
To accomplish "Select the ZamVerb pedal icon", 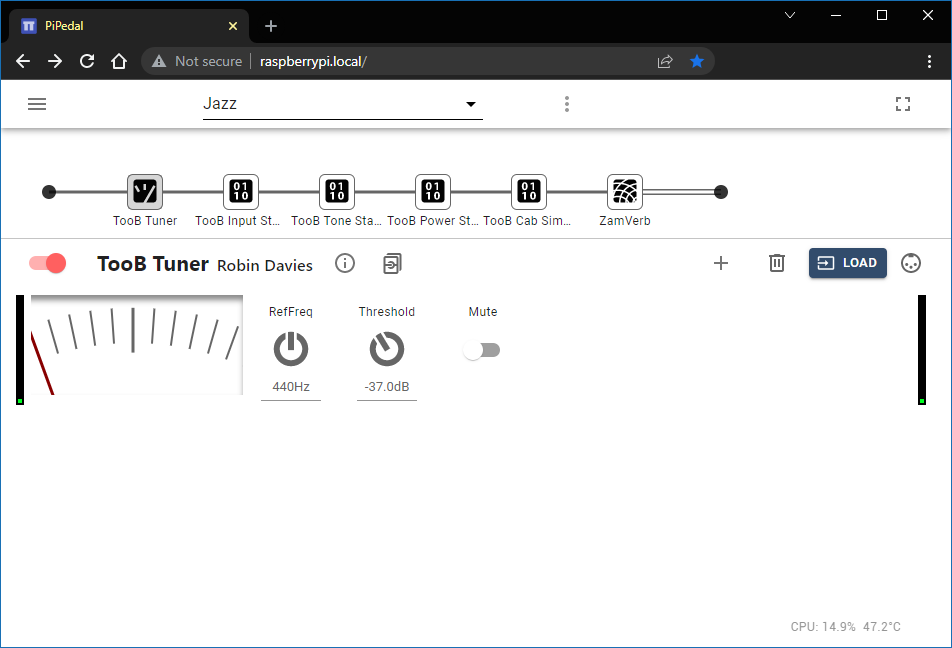I will (x=625, y=192).
